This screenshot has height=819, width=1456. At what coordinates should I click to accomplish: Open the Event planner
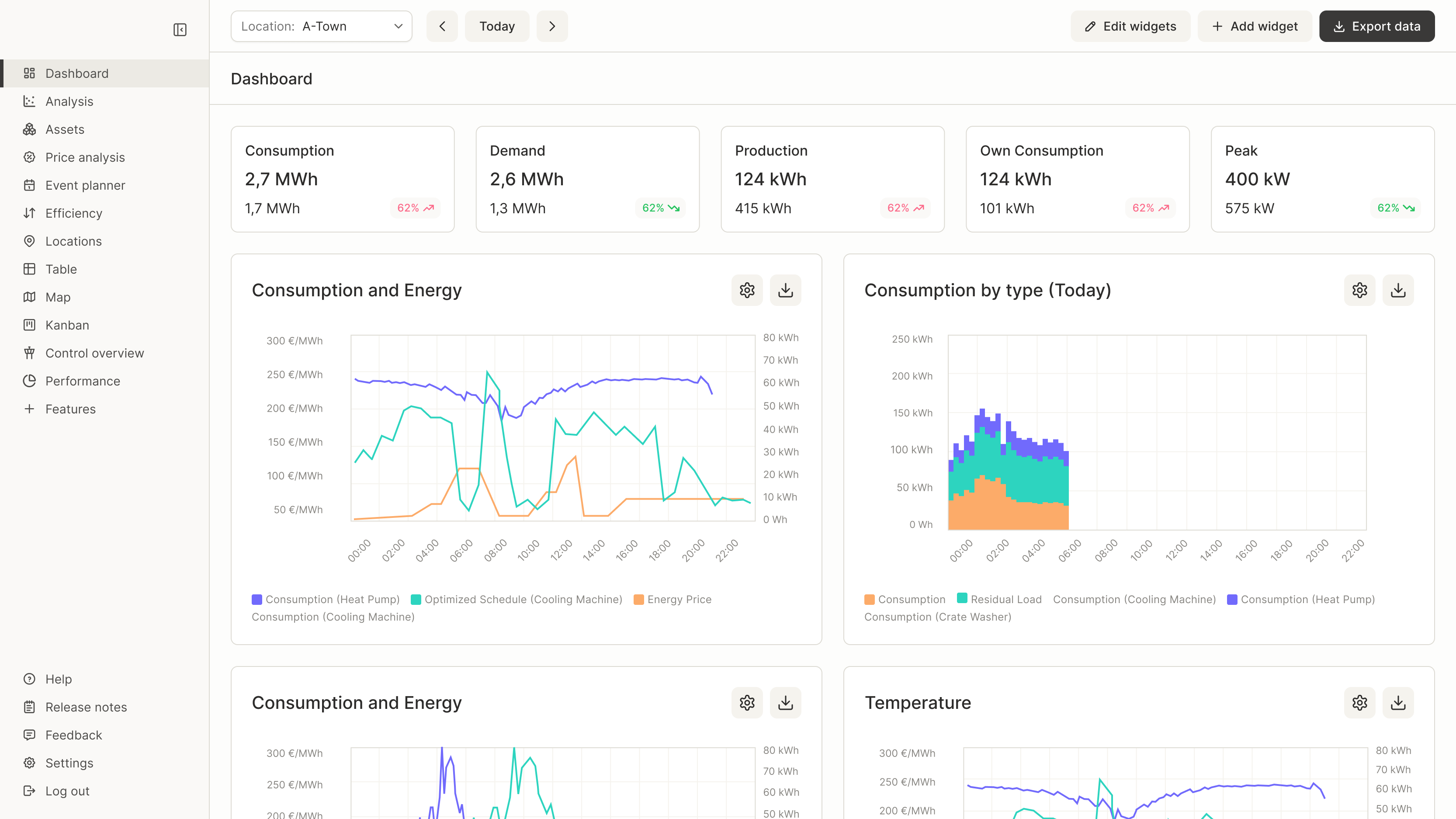coord(85,185)
